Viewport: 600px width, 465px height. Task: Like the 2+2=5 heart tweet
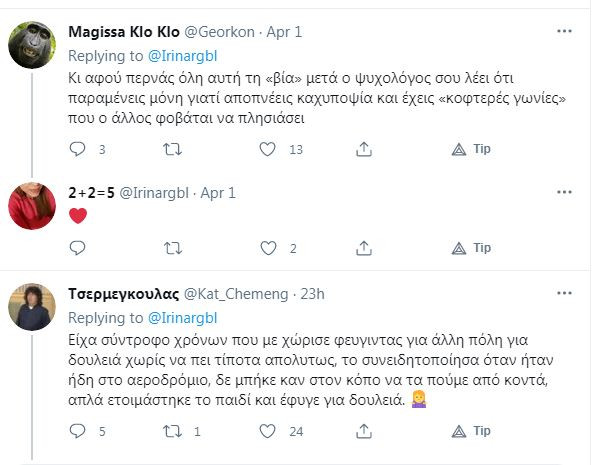267,247
